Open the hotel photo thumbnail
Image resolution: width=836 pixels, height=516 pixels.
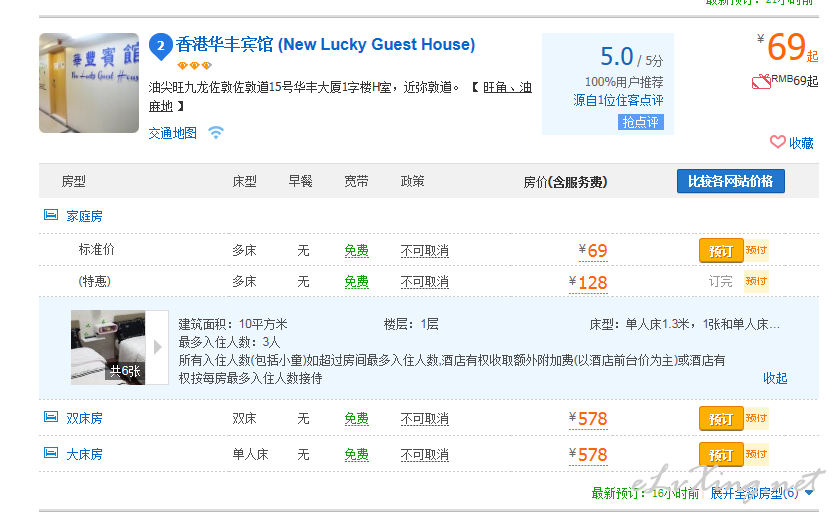click(89, 83)
